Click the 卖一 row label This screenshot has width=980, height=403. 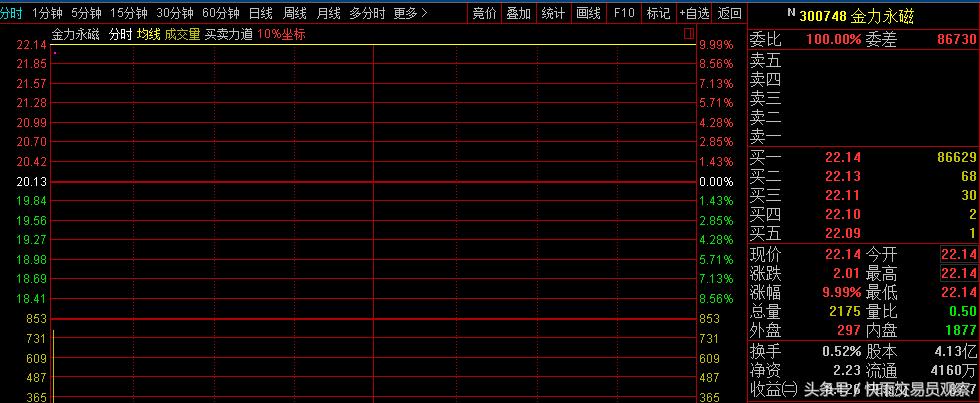[766, 136]
